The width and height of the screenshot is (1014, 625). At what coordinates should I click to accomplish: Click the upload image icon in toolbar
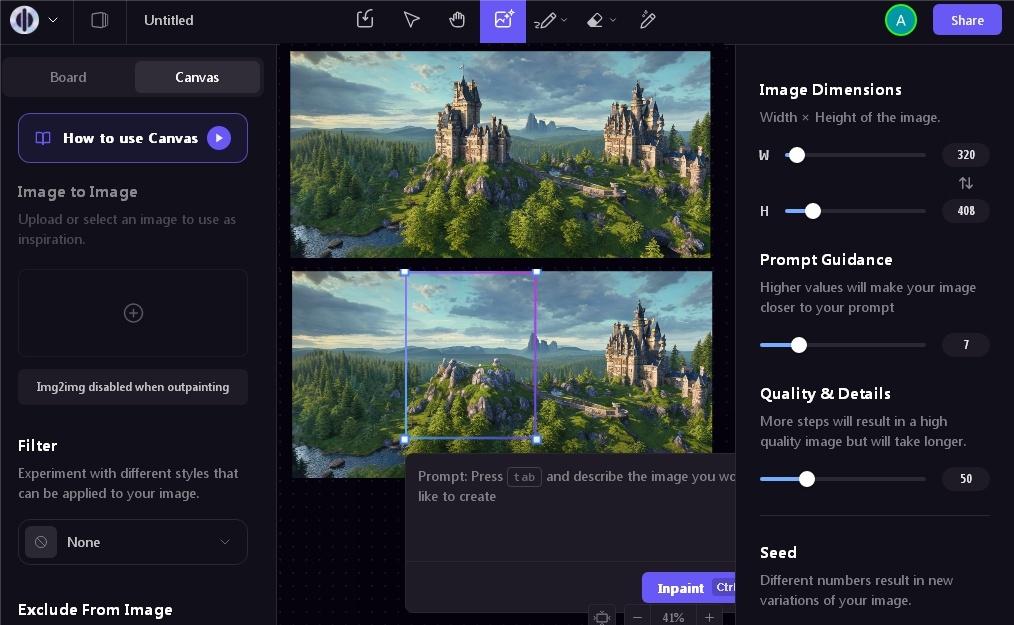coord(365,20)
